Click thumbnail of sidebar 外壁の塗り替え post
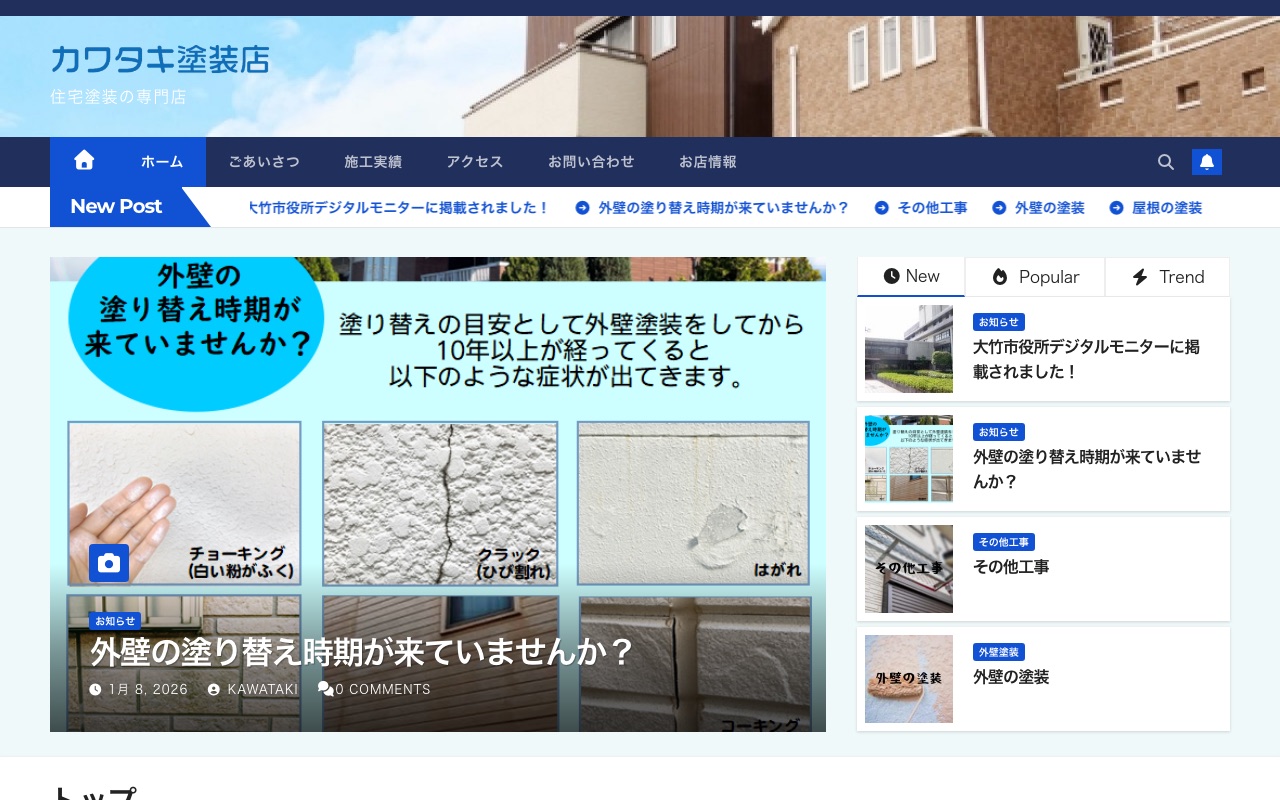This screenshot has height=800, width=1280. point(909,459)
